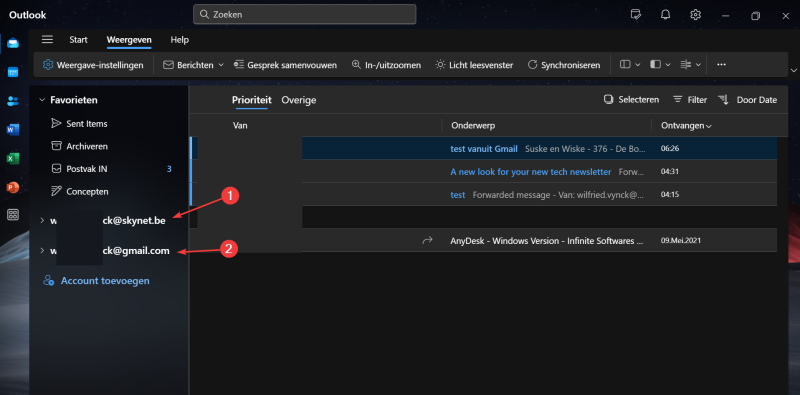Click Synchroniseren button

pos(564,65)
